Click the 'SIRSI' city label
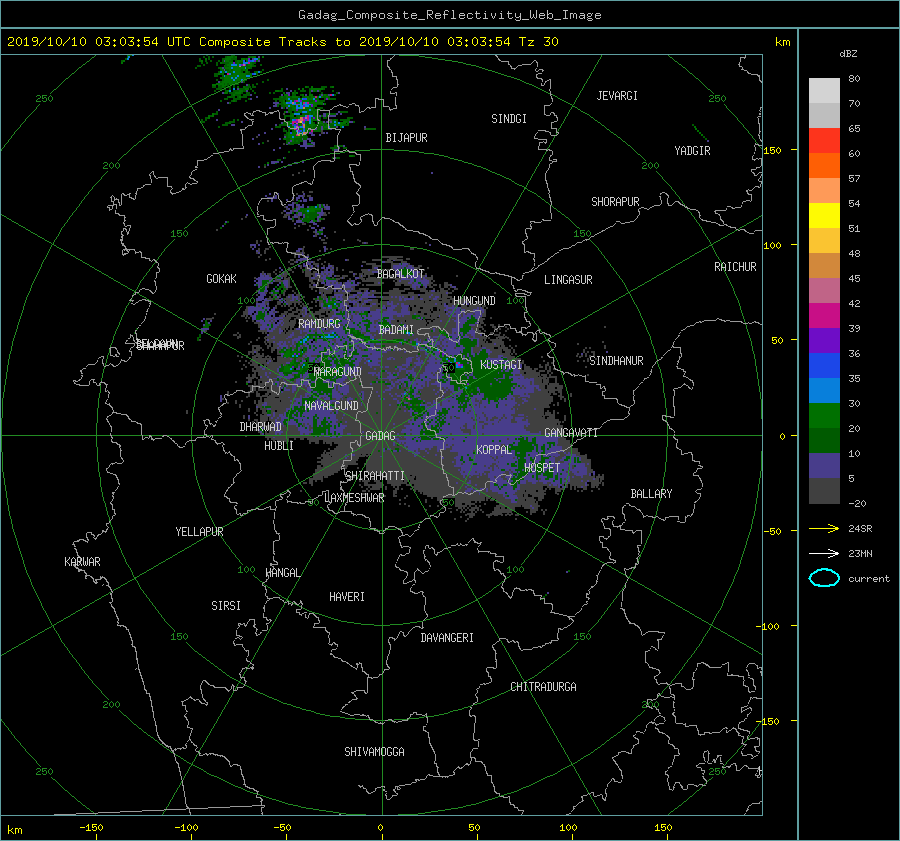The width and height of the screenshot is (900, 841). coord(226,606)
